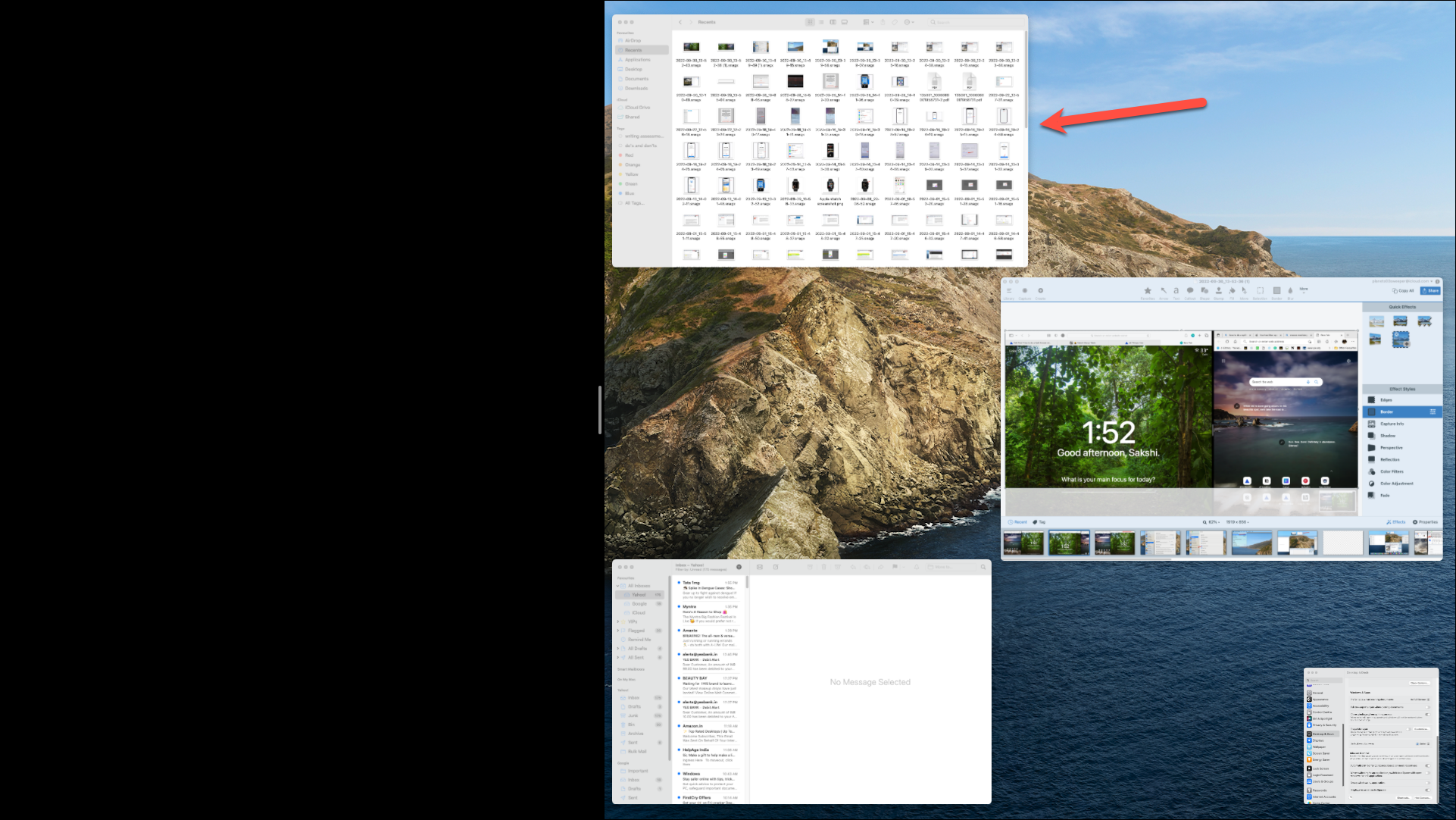
Task: Select the Arrow tool in Snagit toolbar
Action: [1163, 291]
